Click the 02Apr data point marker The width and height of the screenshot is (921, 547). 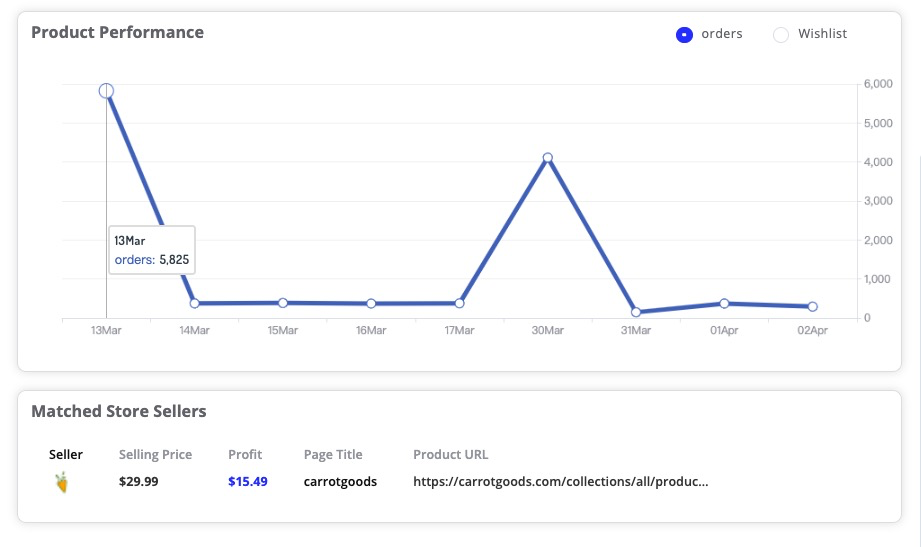point(812,306)
